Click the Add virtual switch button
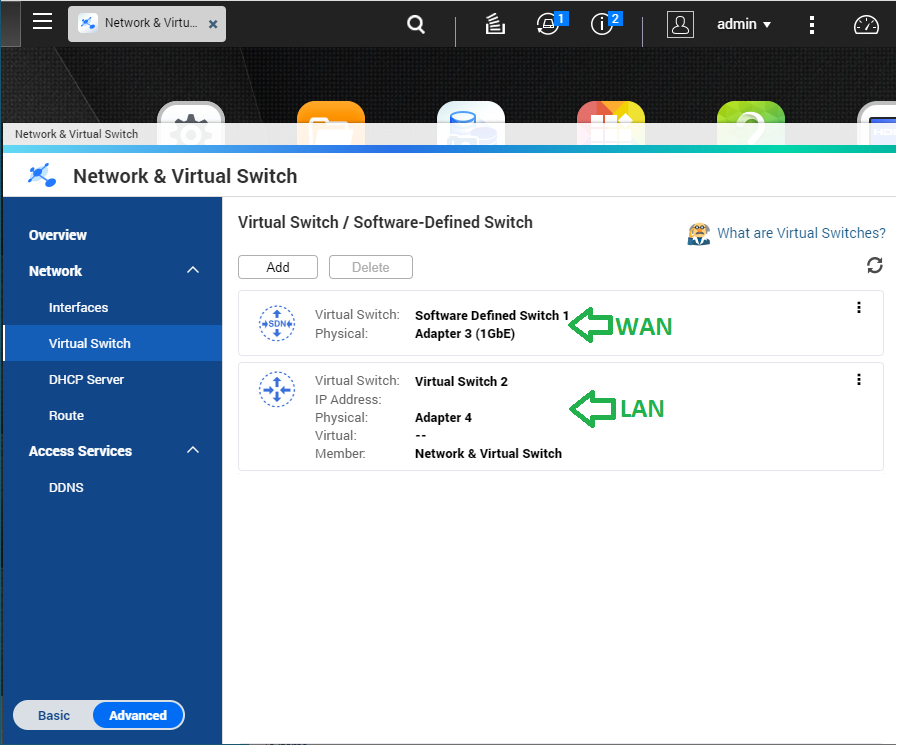 pyautogui.click(x=278, y=267)
